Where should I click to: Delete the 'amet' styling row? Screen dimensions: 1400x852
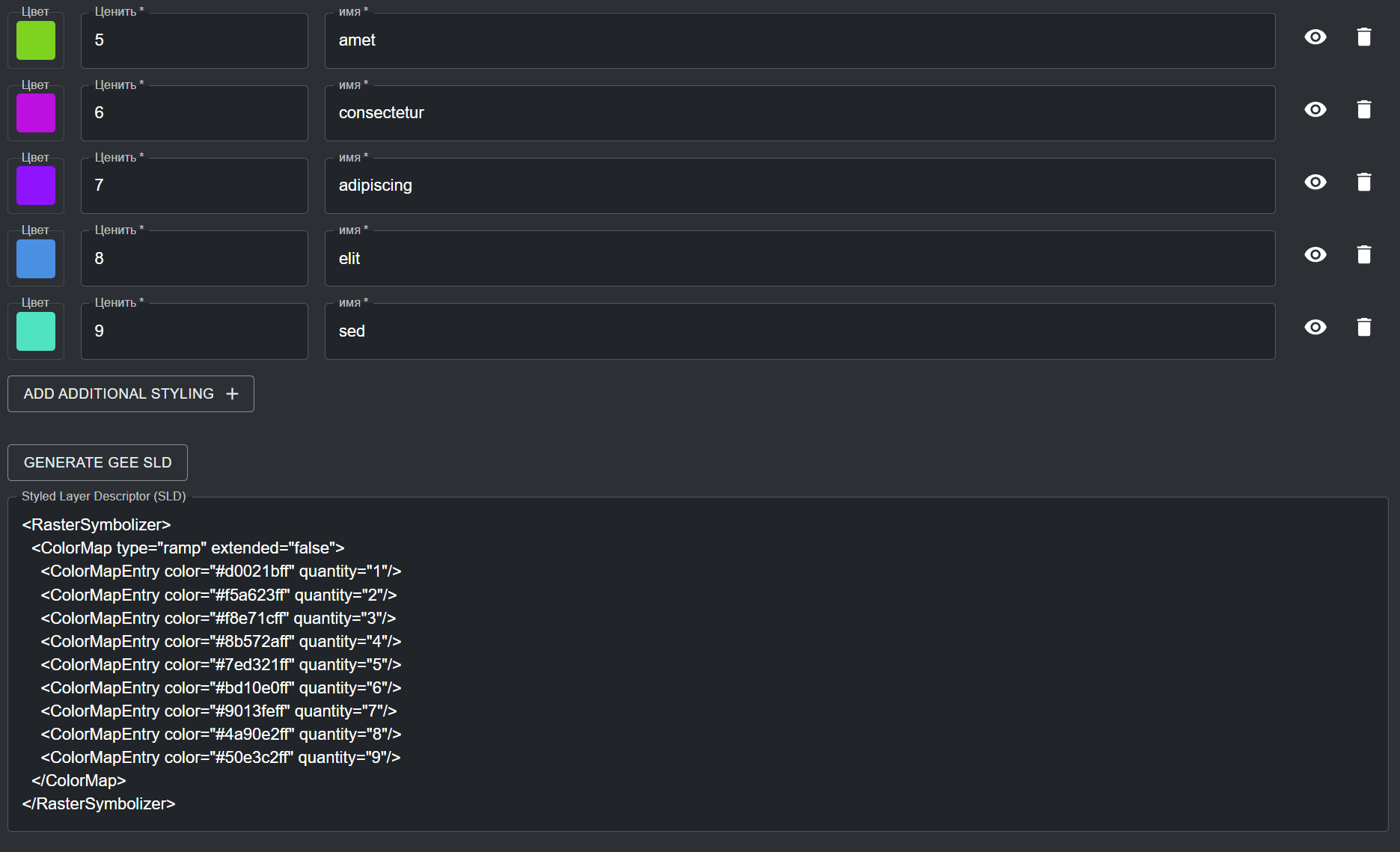(1364, 37)
